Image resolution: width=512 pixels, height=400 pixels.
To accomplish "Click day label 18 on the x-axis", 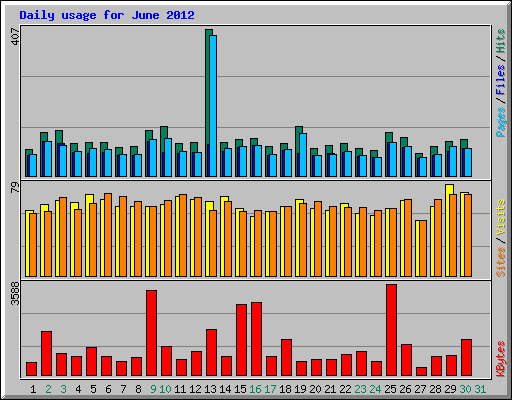I will 285,389.
